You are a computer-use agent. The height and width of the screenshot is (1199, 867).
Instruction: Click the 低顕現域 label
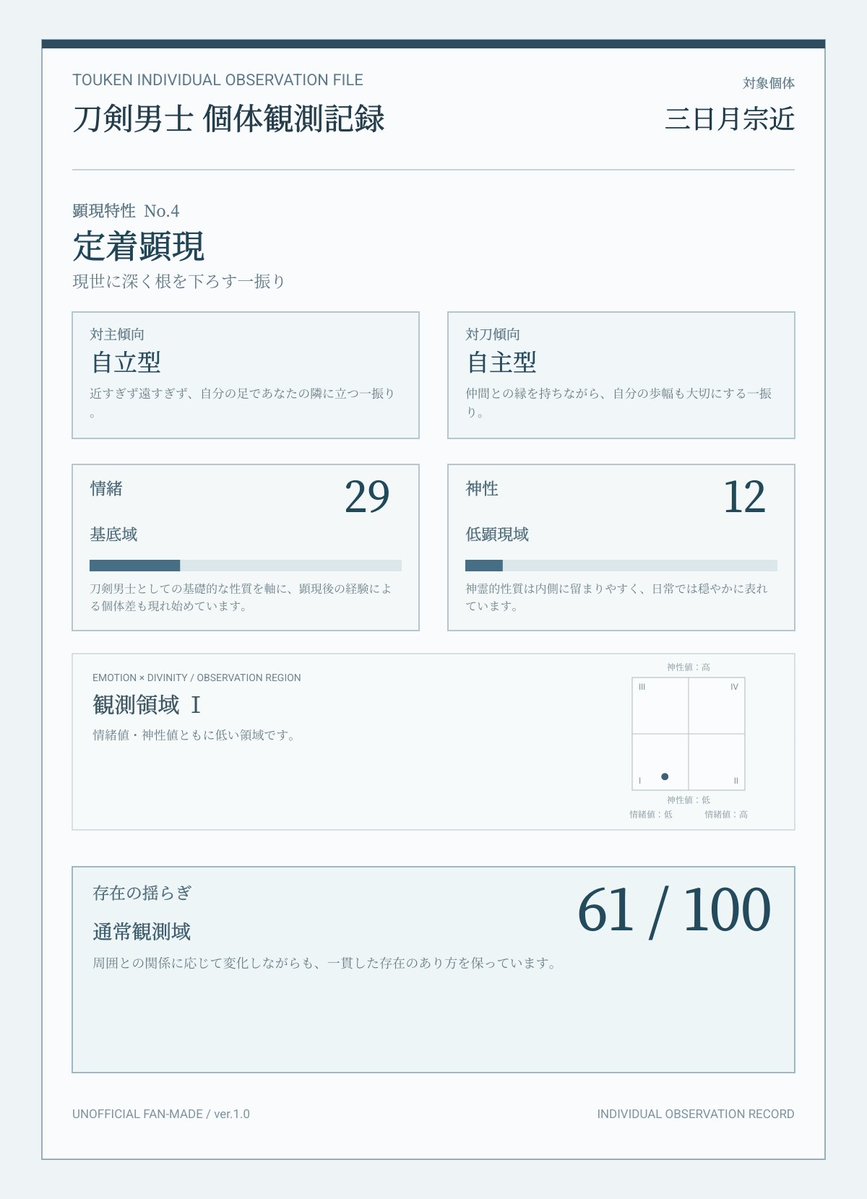497,535
